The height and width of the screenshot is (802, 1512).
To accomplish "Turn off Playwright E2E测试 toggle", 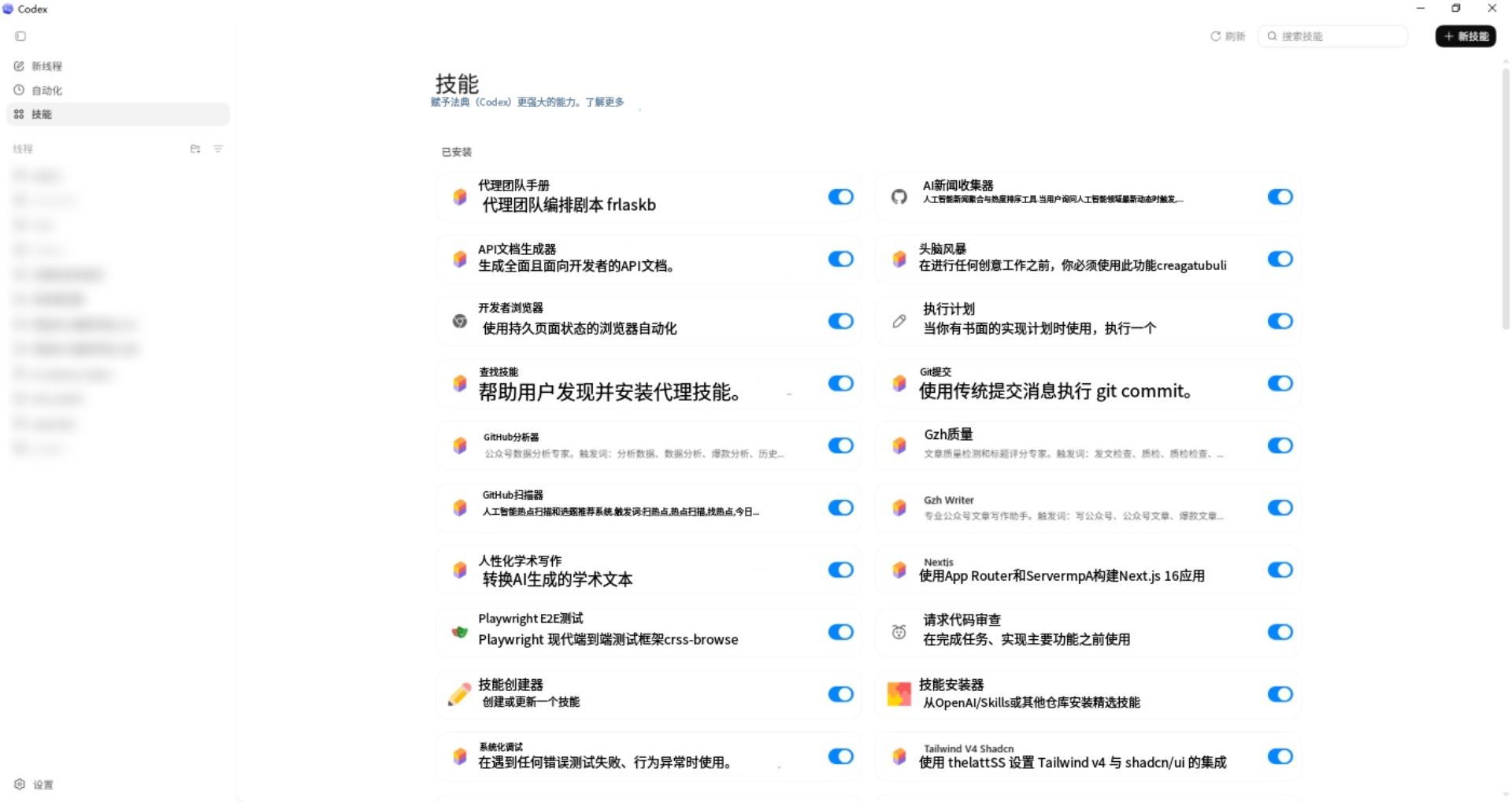I will click(840, 632).
